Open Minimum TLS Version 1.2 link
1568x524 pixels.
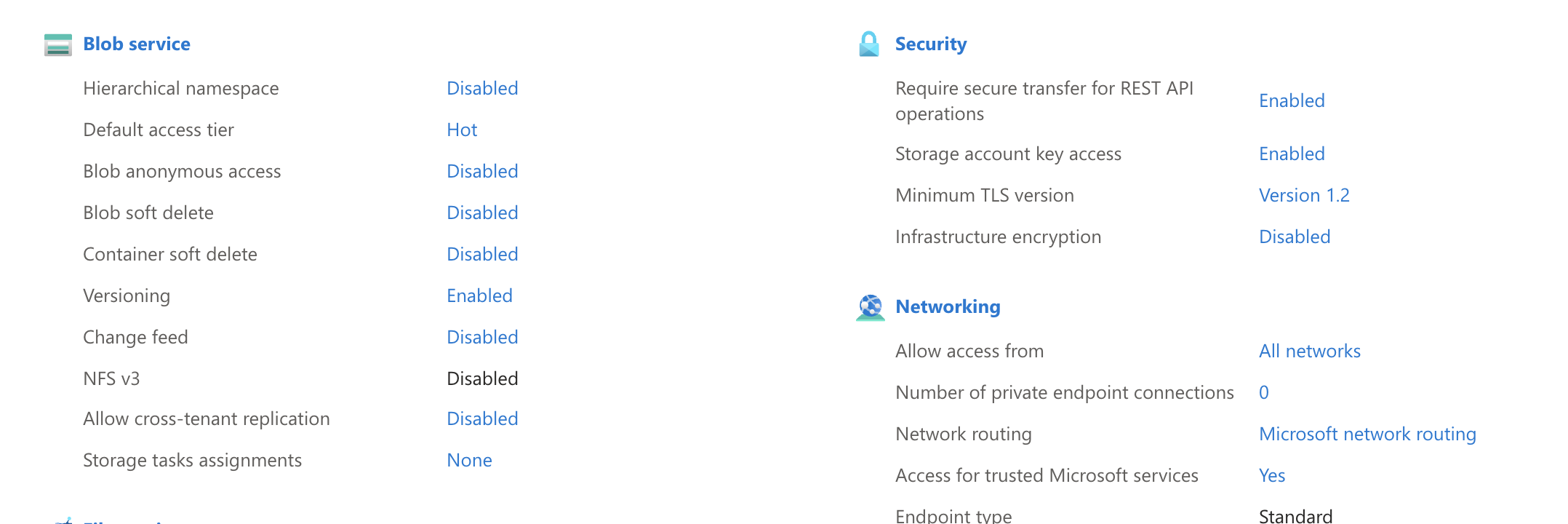pos(1304,195)
